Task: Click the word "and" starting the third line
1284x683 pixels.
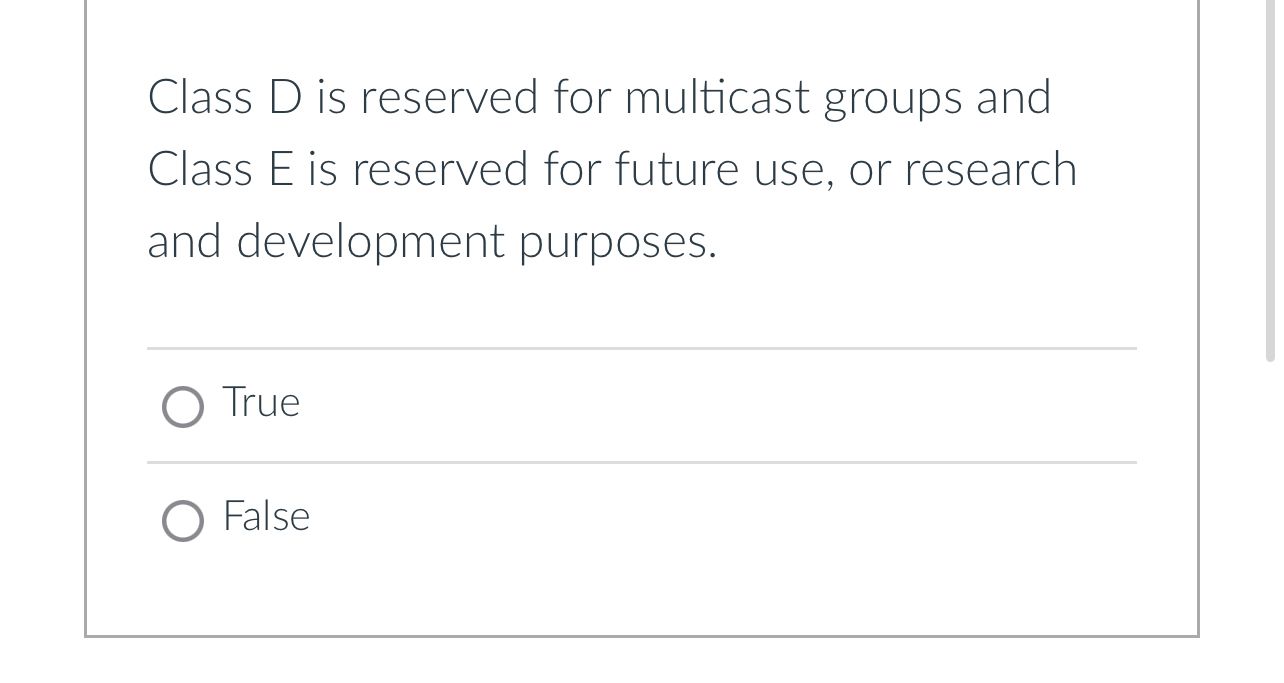Action: coord(186,242)
